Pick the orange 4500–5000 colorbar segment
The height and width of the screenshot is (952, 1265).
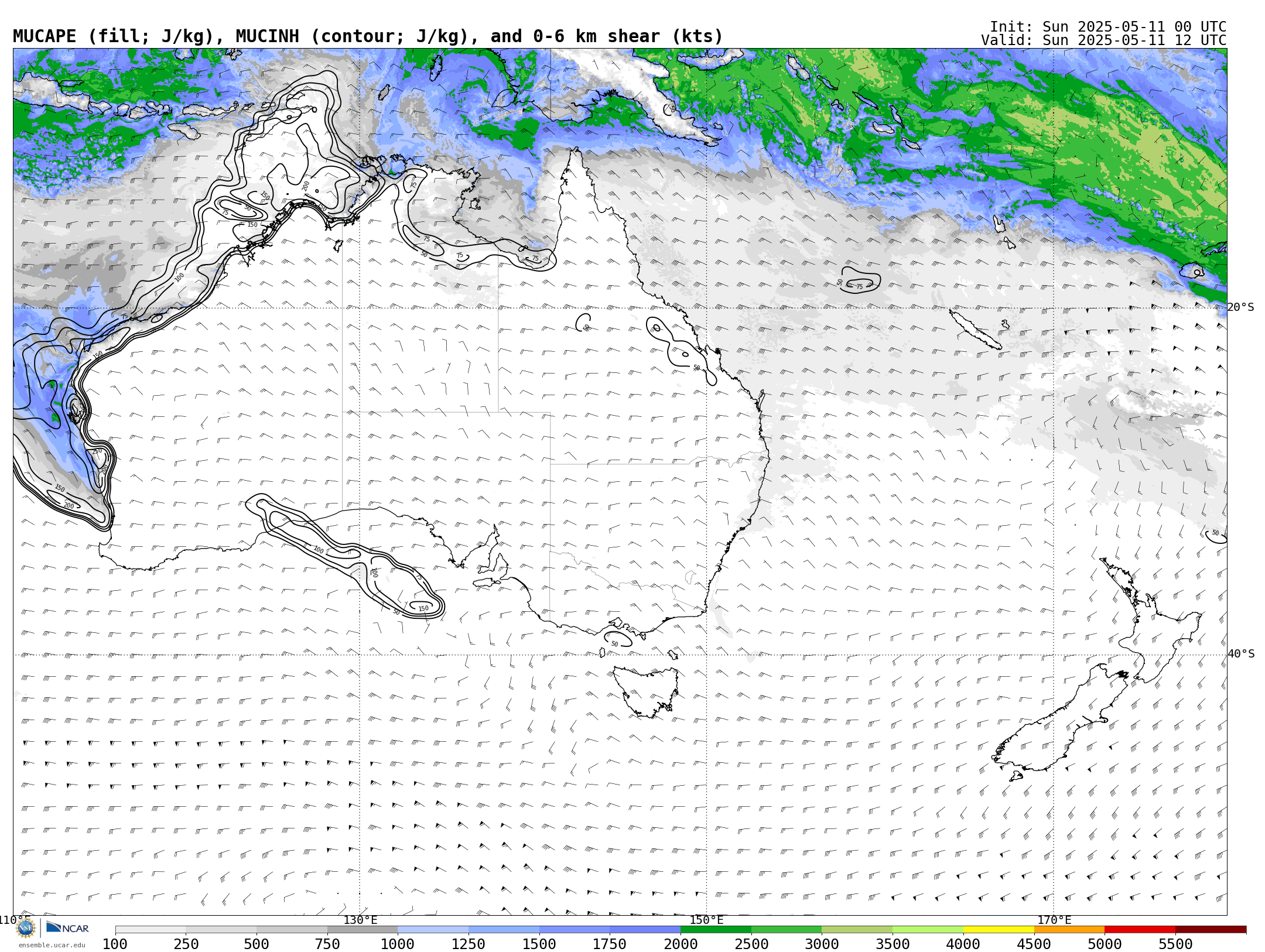click(x=1069, y=930)
